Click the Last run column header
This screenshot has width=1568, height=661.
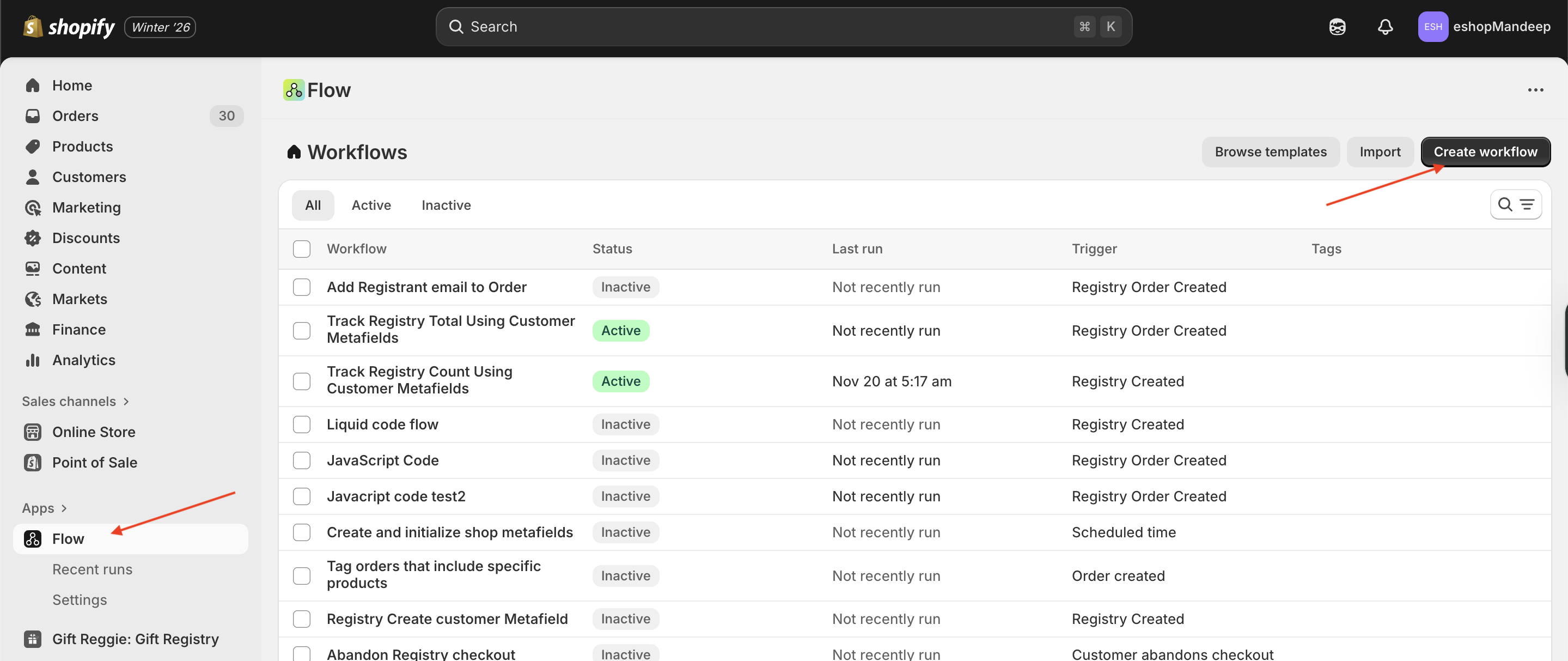point(857,248)
